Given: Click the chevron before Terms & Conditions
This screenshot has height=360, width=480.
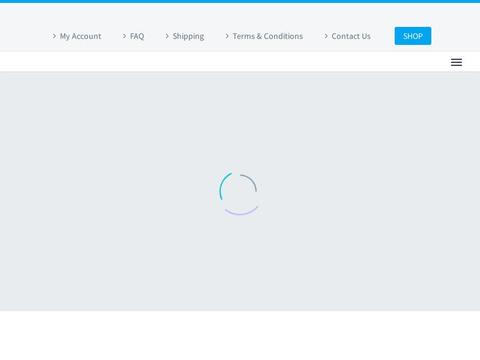Looking at the screenshot, I should [227, 36].
